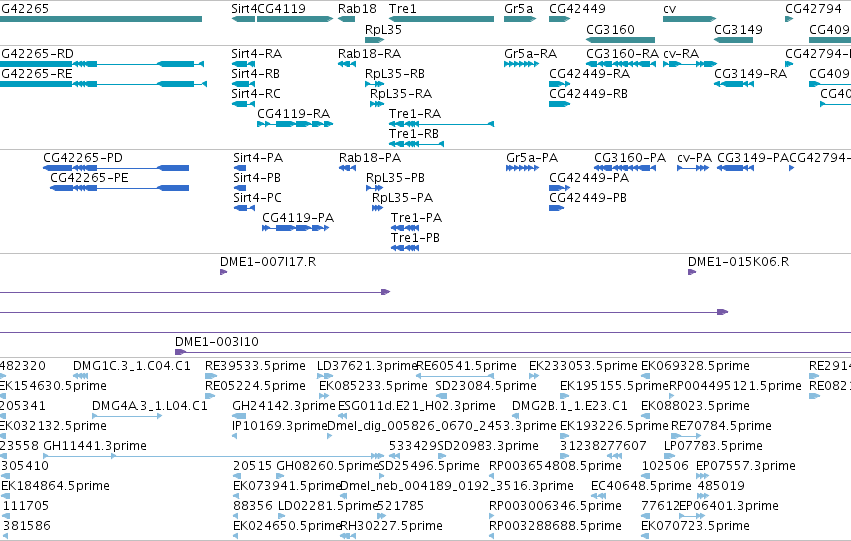
Task: Select the CG42449 gene label
Action: [577, 9]
